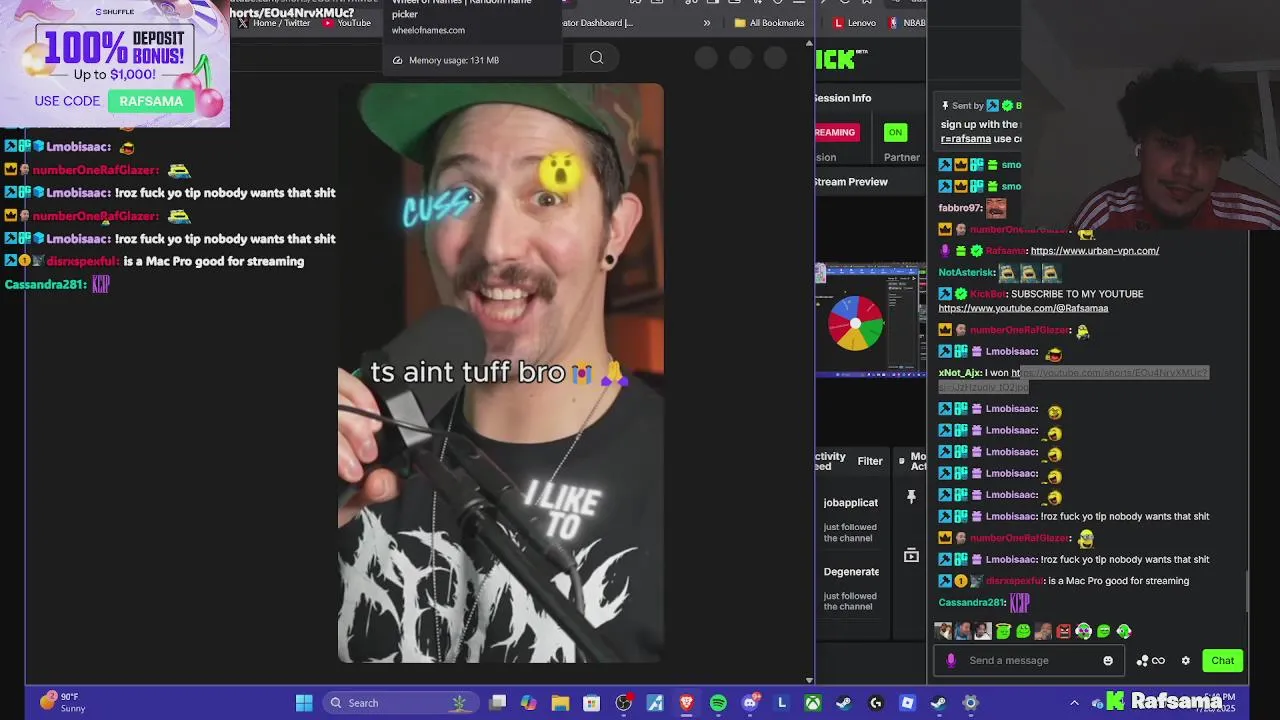Open Copilot from the taskbar

point(529,703)
